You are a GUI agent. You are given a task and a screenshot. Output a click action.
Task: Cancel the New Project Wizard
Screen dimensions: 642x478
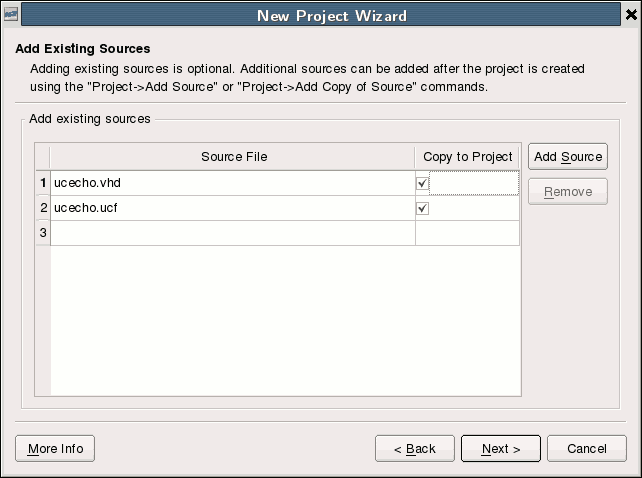pyautogui.click(x=587, y=449)
